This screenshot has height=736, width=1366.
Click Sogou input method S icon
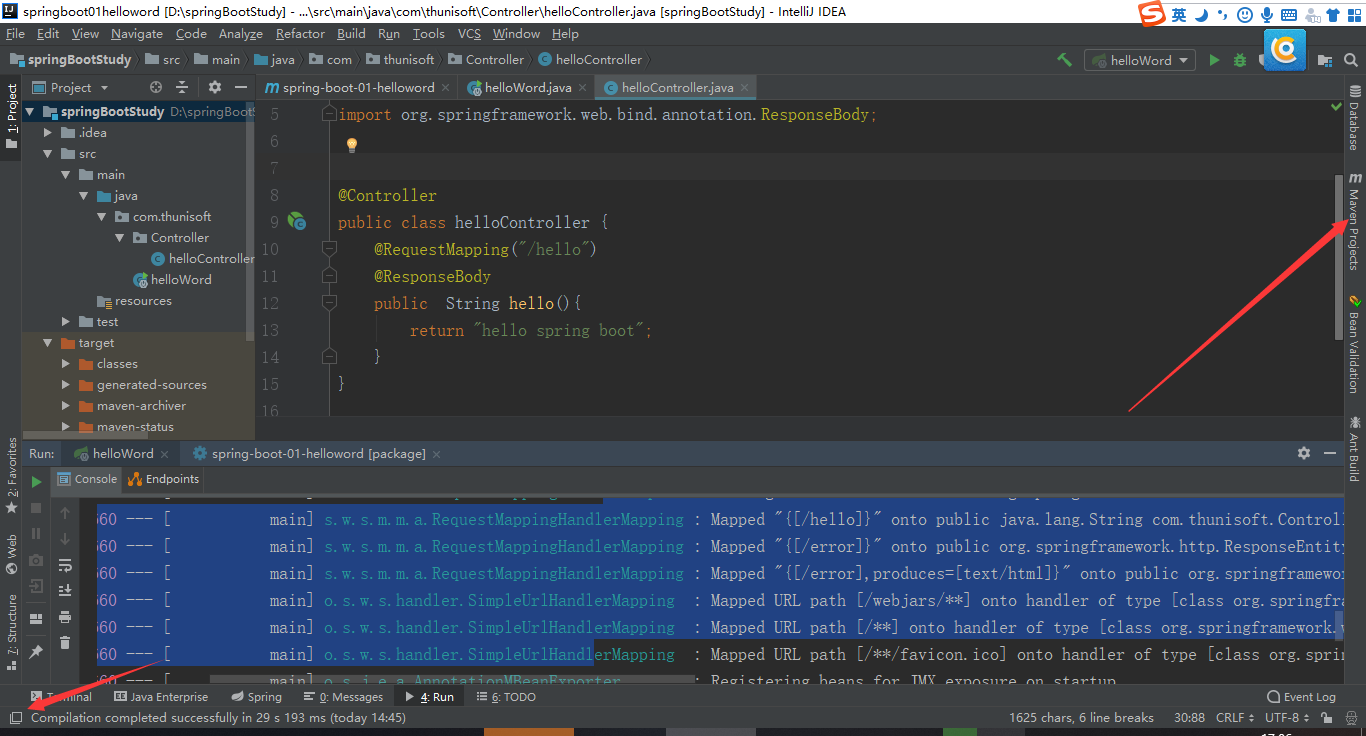click(x=1153, y=15)
